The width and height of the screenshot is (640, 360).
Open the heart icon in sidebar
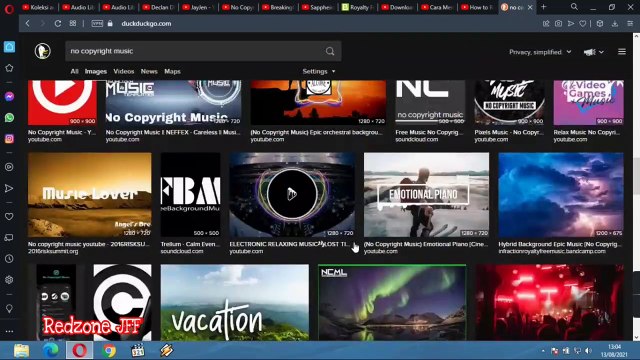(9, 216)
